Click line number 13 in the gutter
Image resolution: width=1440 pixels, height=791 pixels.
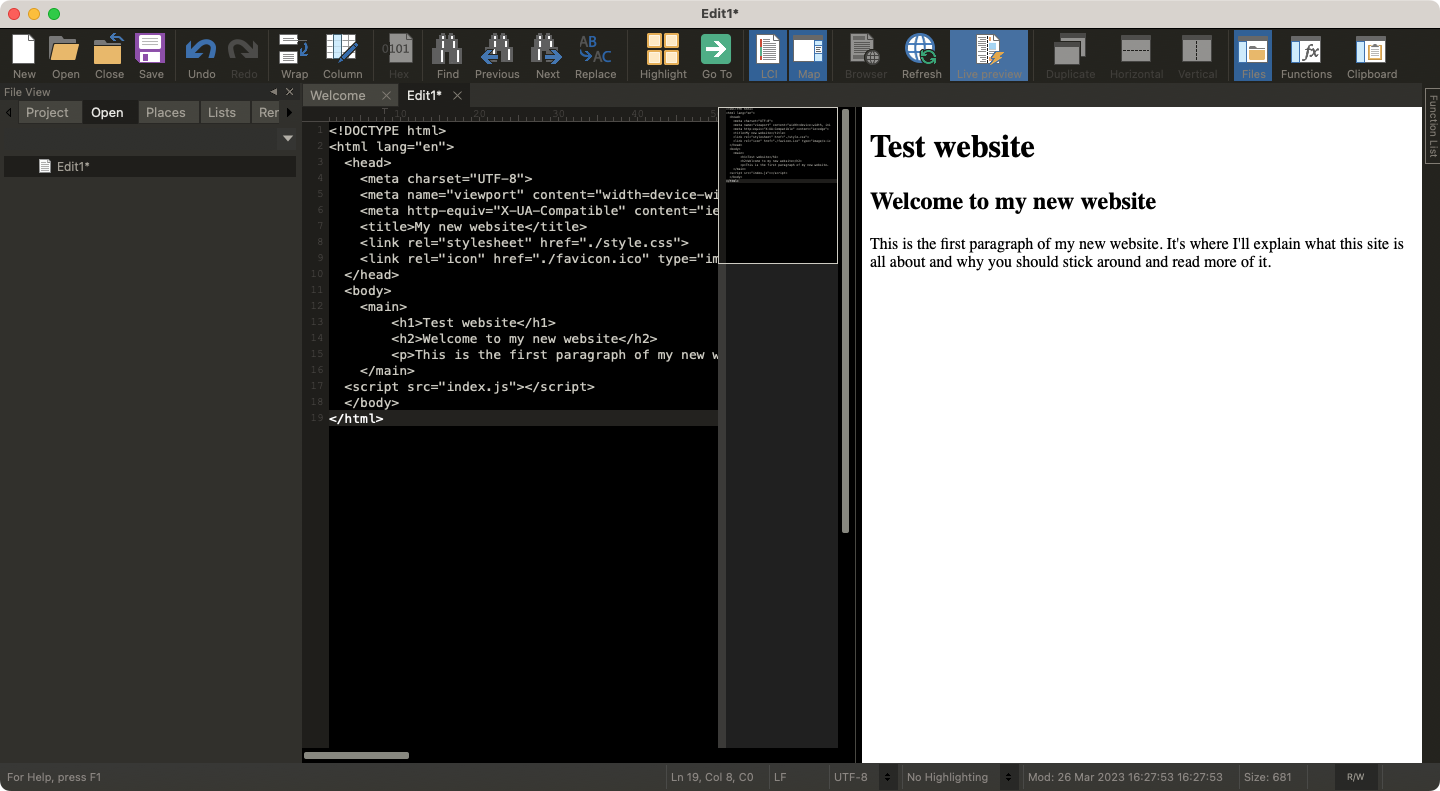coord(317,322)
